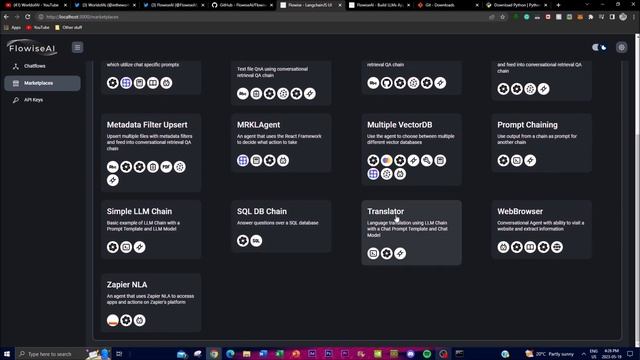Switch to the Git Downloads browser tab
Viewport: 640px width, 360px height.
[x=448, y=5]
